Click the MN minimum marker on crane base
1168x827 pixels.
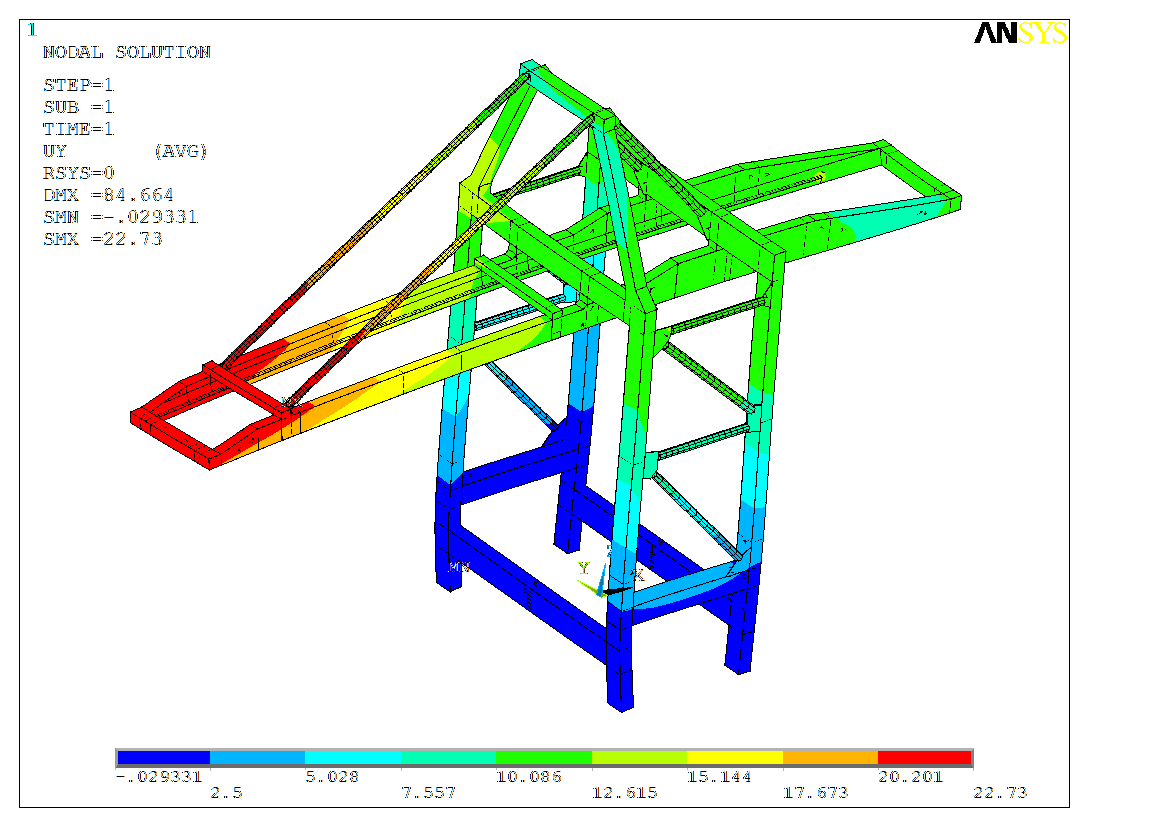click(459, 567)
